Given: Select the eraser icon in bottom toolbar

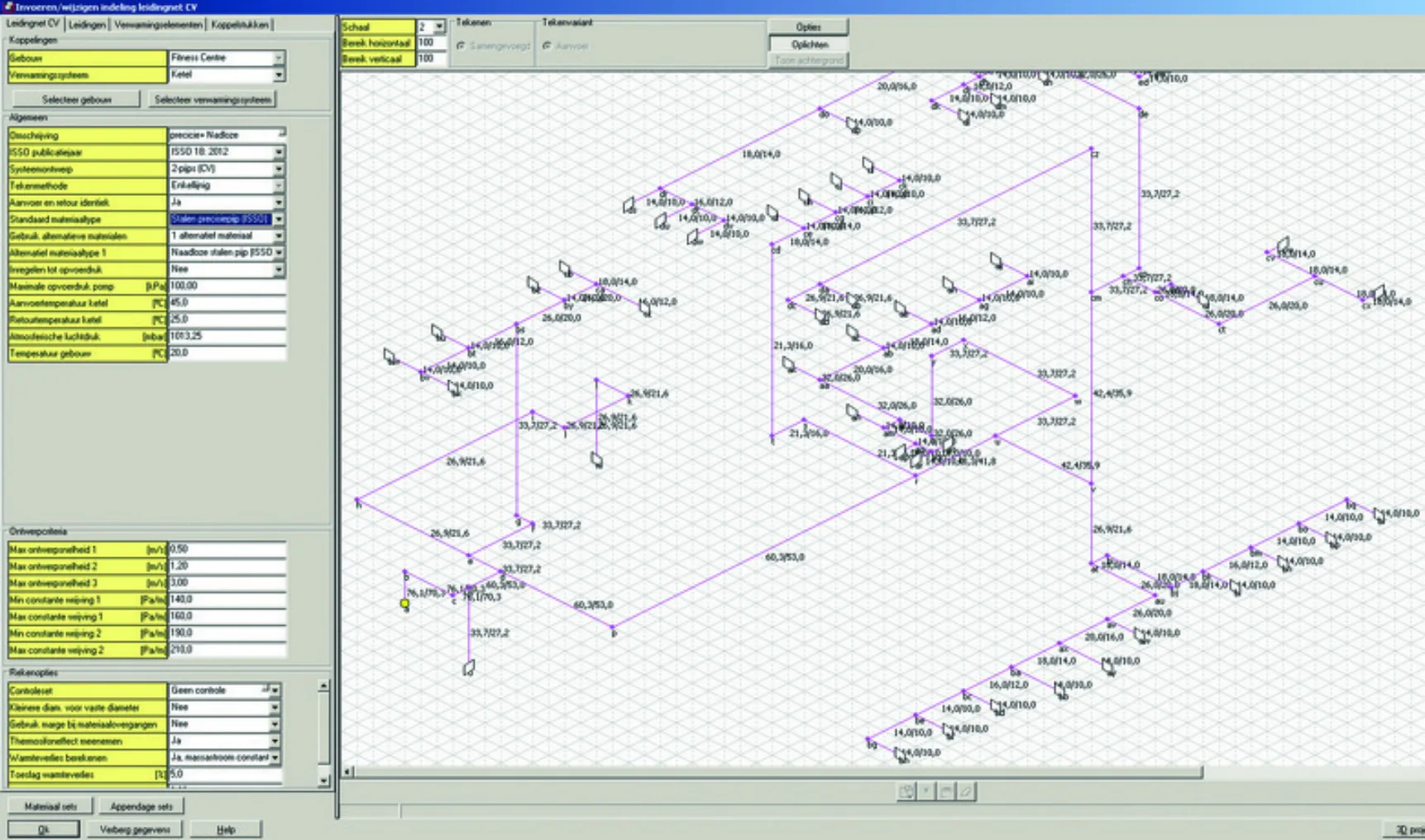Looking at the screenshot, I should point(966,792).
